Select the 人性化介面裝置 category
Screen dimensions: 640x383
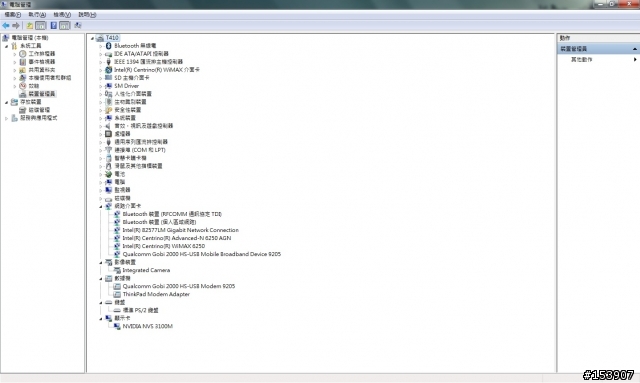pyautogui.click(x=133, y=94)
